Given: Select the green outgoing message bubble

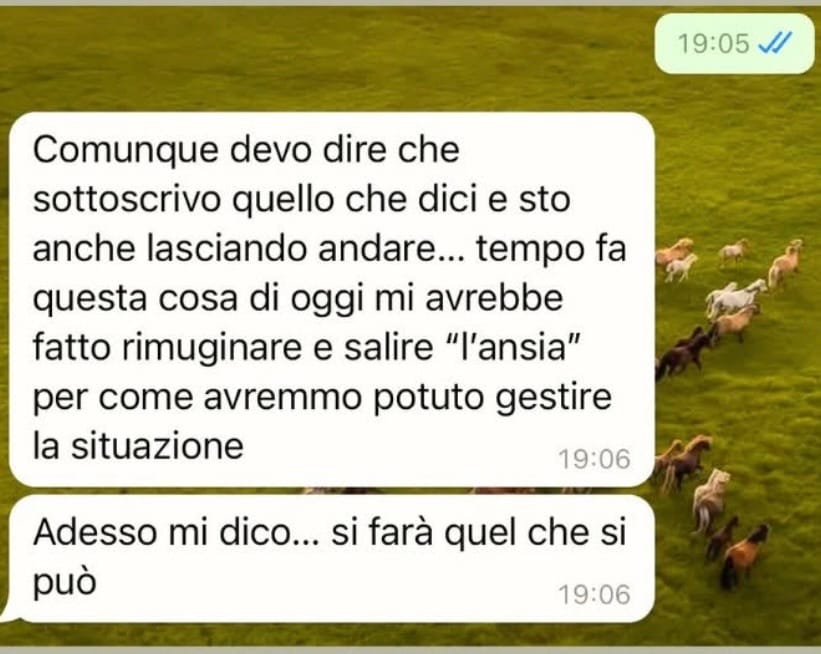Looking at the screenshot, I should tap(735, 43).
